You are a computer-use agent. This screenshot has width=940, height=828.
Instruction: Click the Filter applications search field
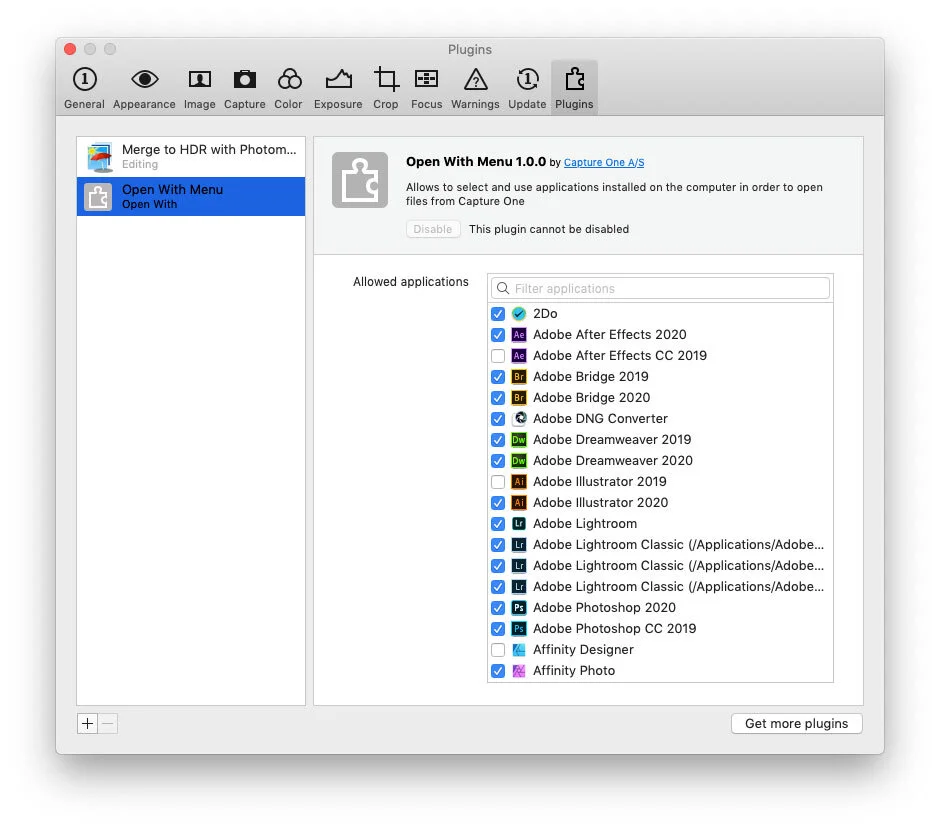pos(660,288)
